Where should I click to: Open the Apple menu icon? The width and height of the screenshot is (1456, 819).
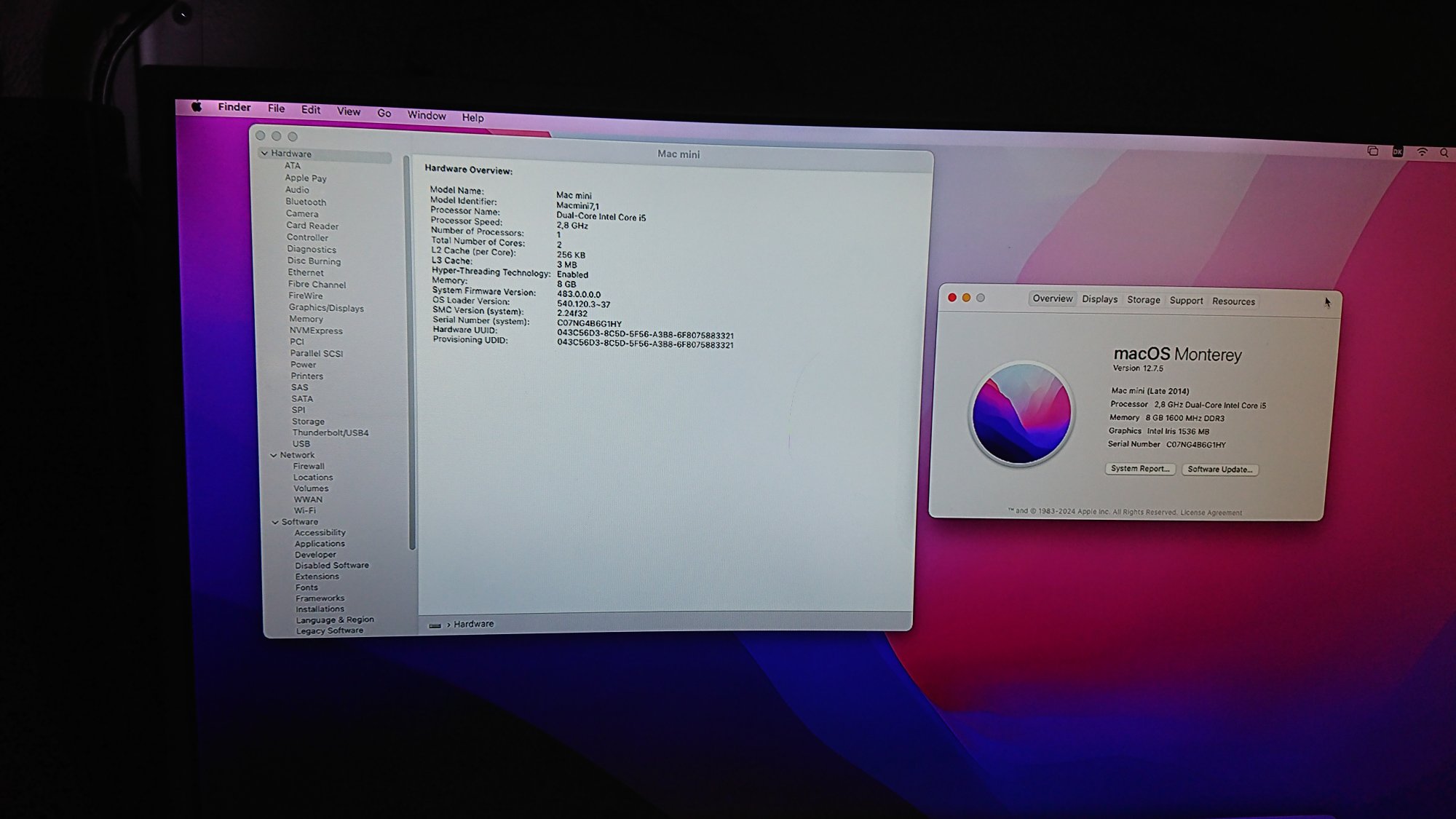(197, 106)
